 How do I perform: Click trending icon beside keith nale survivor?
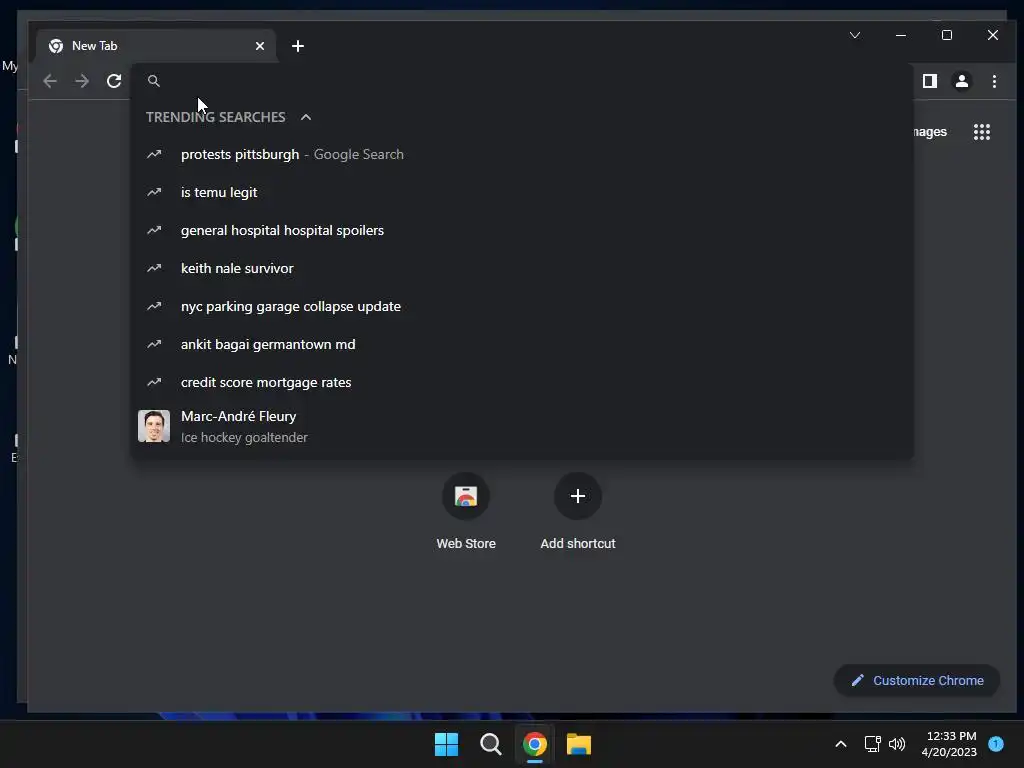(x=154, y=268)
